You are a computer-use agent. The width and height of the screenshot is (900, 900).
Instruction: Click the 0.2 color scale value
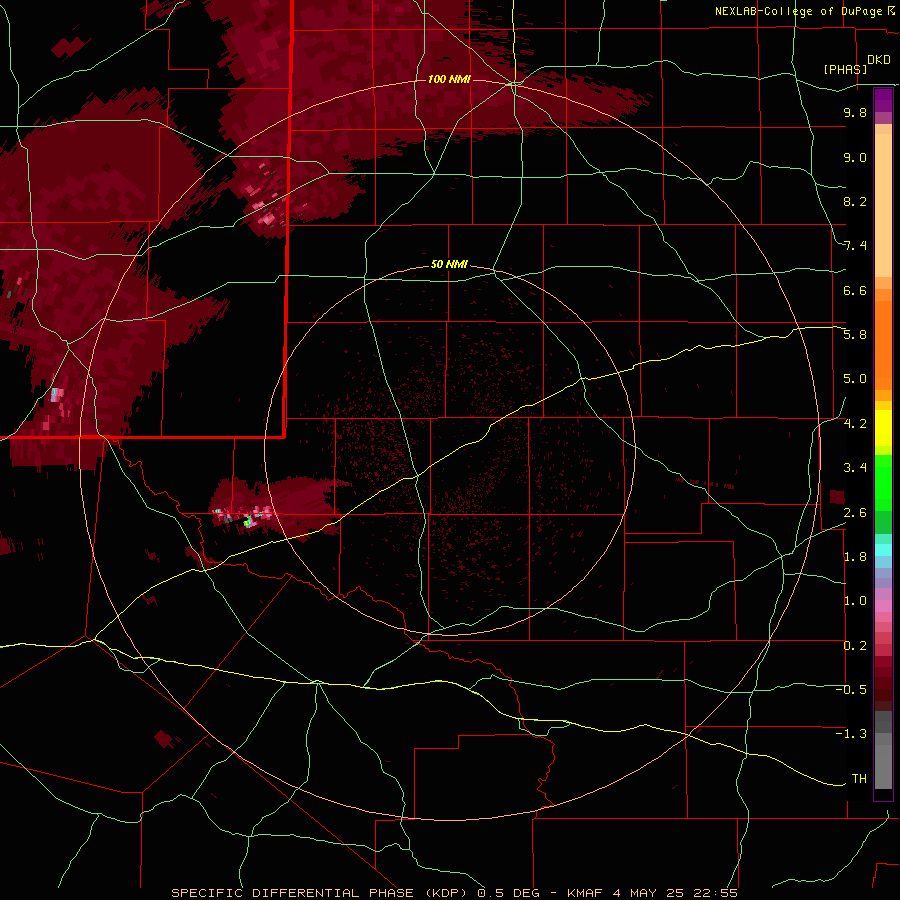855,646
